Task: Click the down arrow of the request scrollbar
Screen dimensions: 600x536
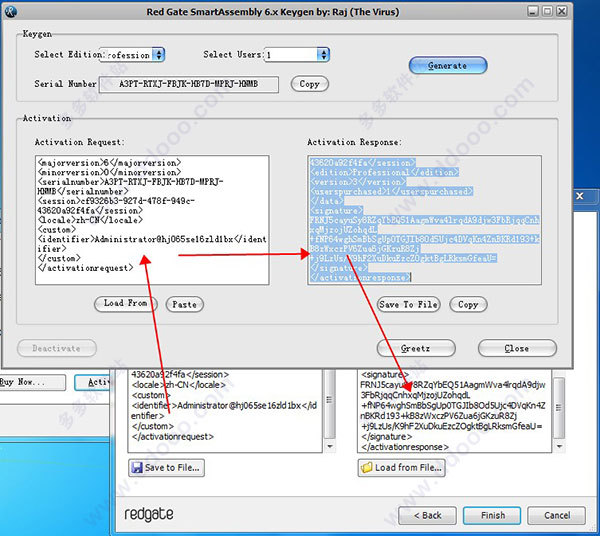Action: click(x=330, y=446)
